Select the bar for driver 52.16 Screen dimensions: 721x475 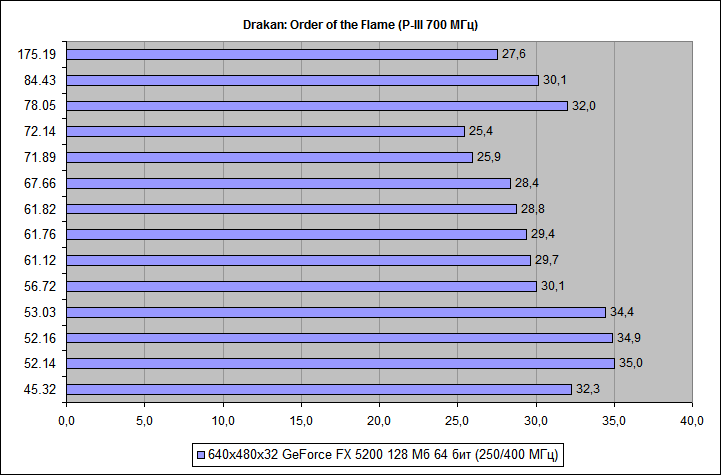tap(339, 338)
